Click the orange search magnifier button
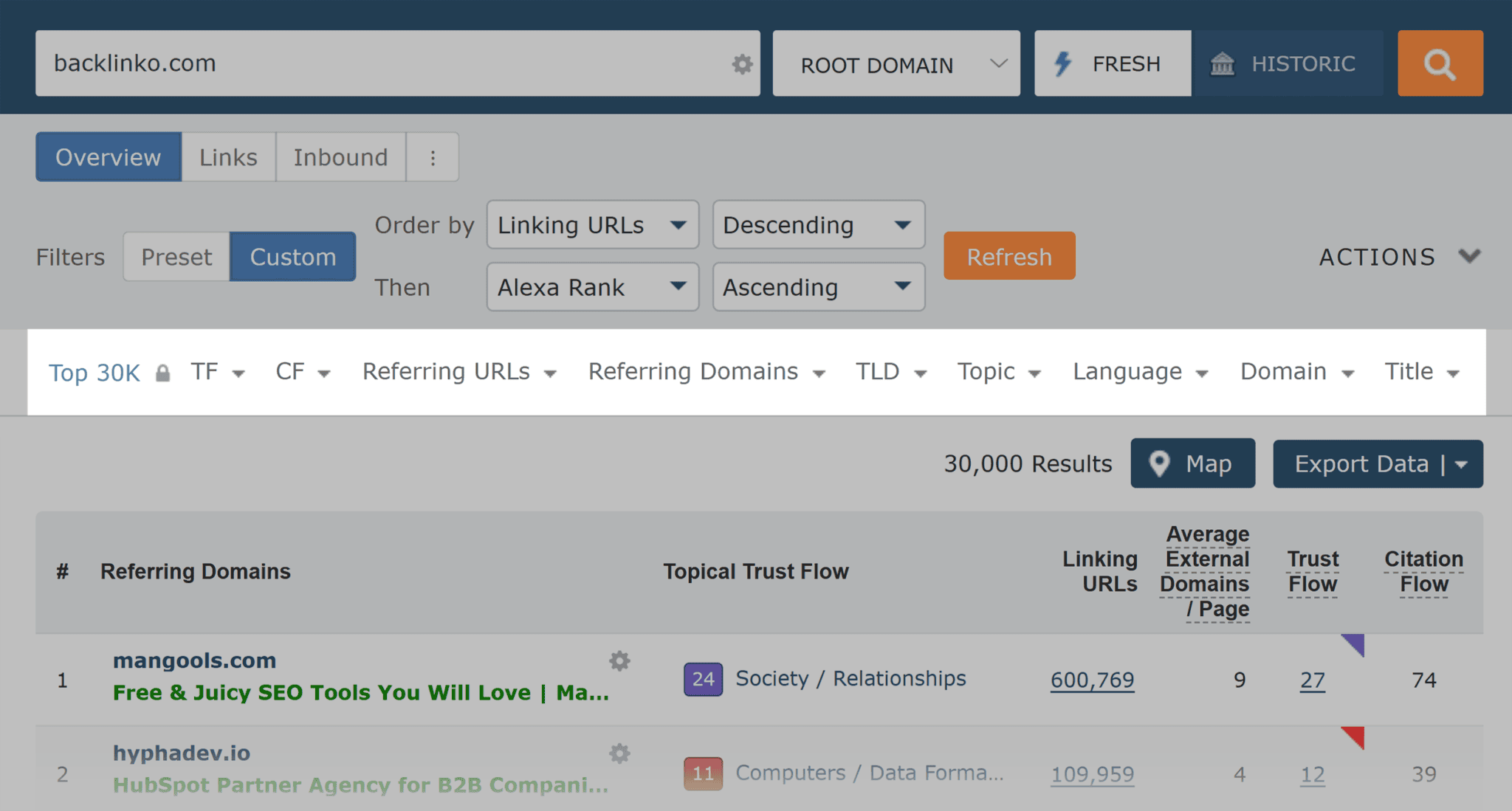 (x=1439, y=63)
